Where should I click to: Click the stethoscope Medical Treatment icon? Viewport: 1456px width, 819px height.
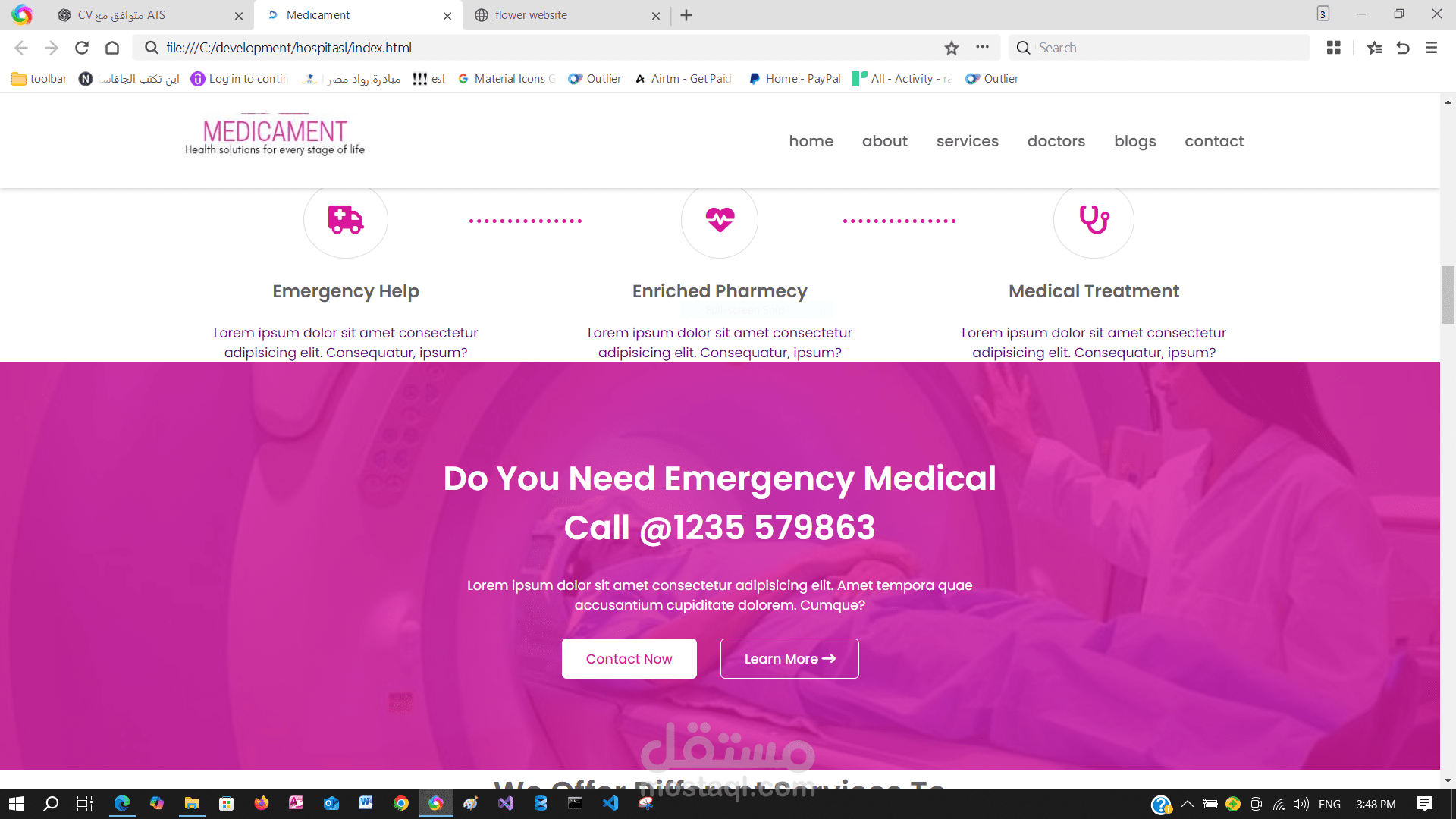1094,220
